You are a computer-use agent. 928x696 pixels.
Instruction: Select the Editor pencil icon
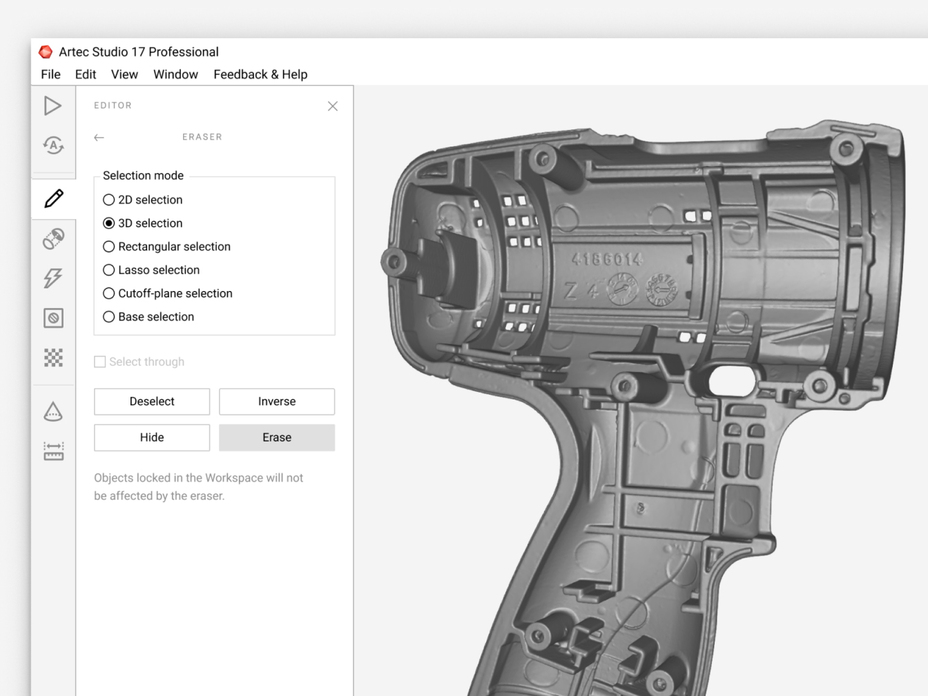(x=53, y=198)
